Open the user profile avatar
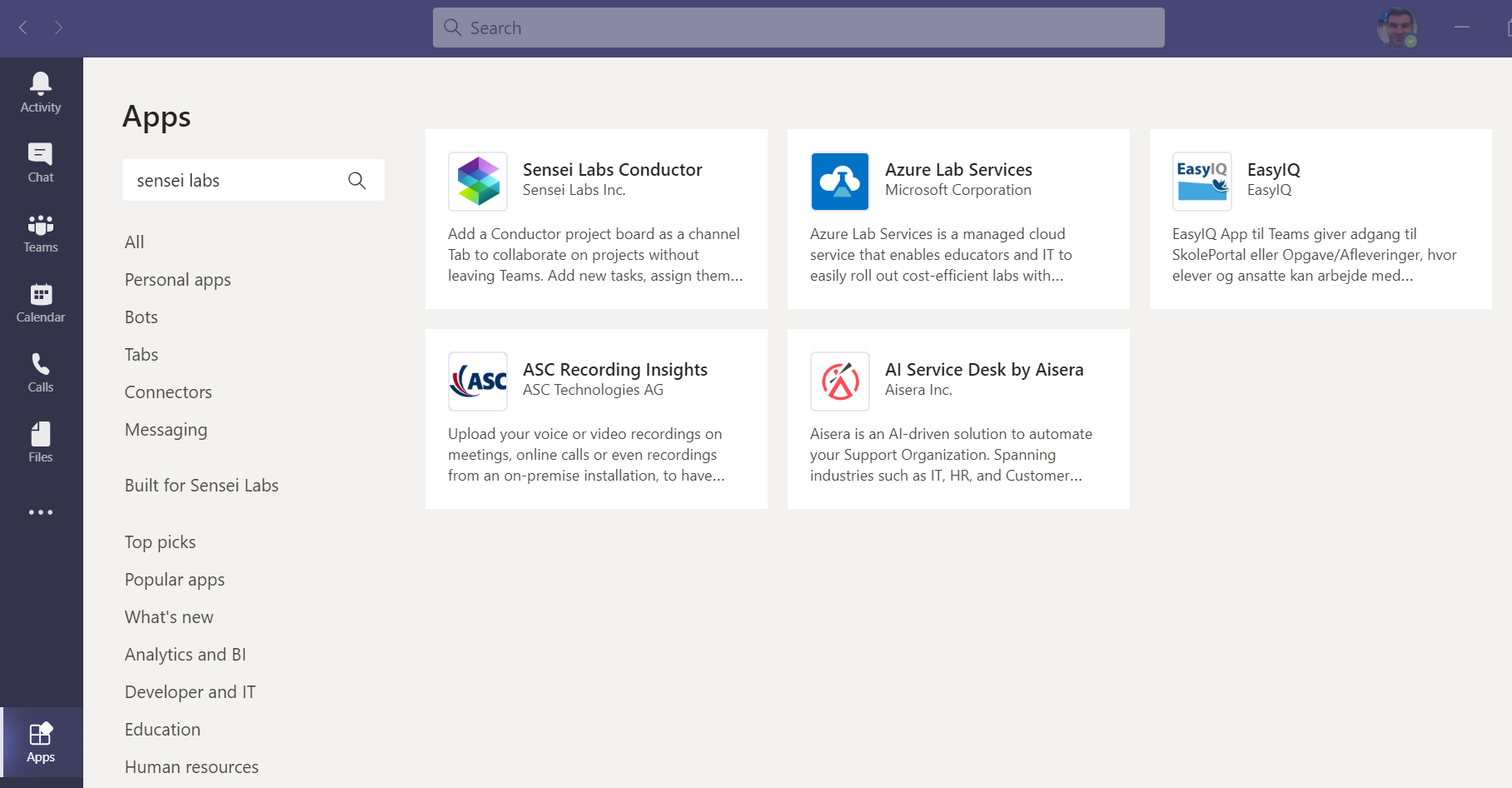Image resolution: width=1512 pixels, height=788 pixels. click(1396, 27)
